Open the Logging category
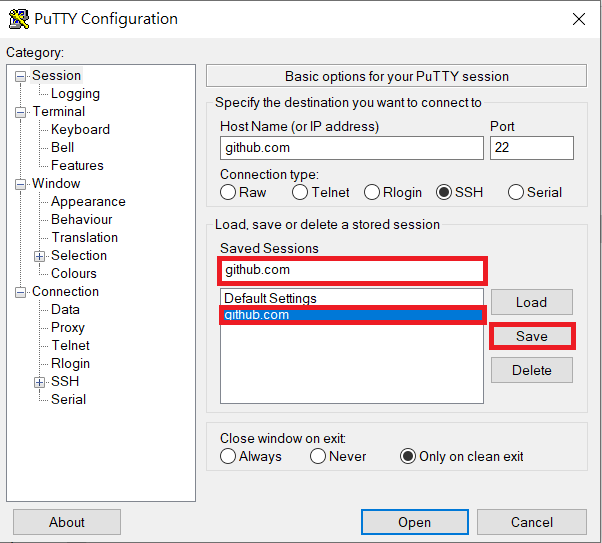602x543 pixels. point(75,93)
